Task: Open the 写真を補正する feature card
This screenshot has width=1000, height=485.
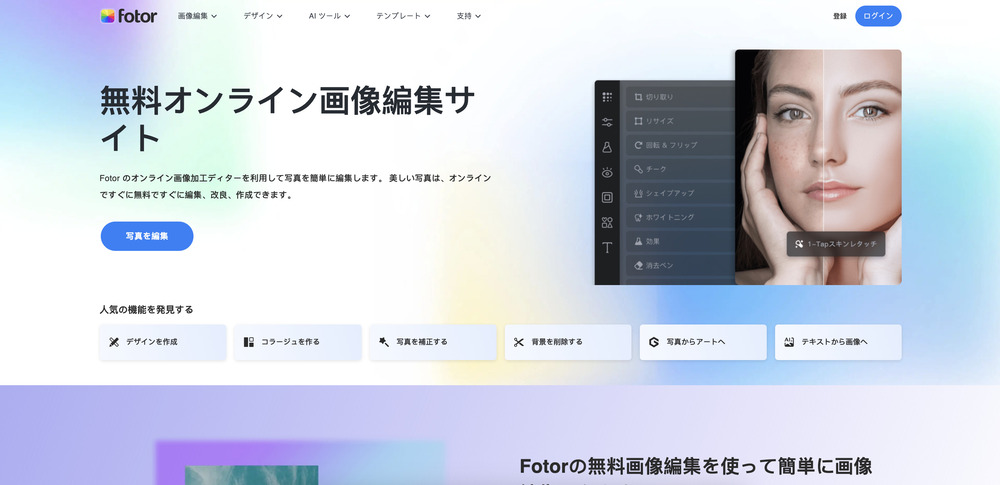Action: (x=433, y=342)
